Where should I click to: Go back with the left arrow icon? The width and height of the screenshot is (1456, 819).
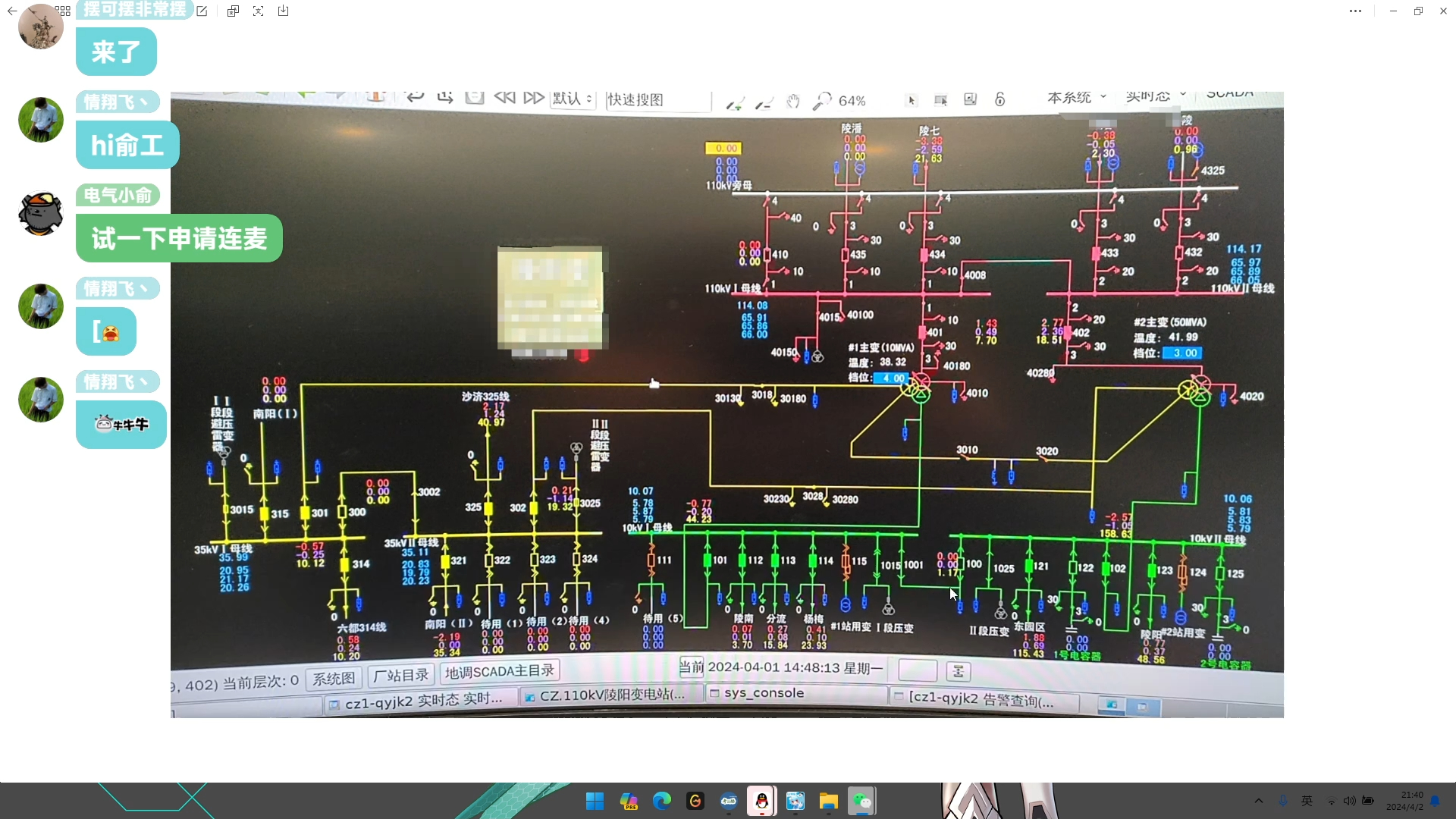pos(11,11)
